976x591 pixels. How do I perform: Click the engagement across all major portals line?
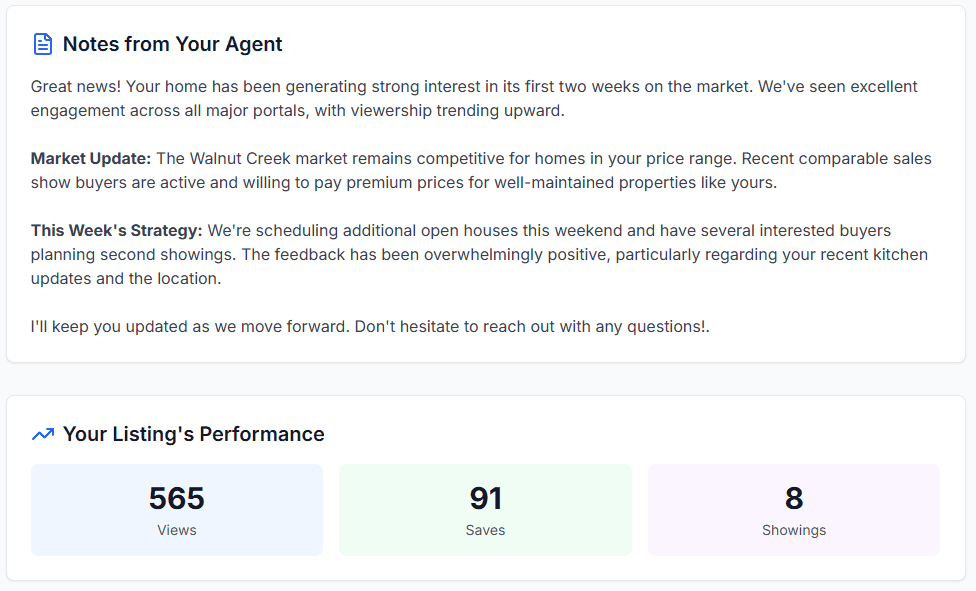[x=298, y=111]
